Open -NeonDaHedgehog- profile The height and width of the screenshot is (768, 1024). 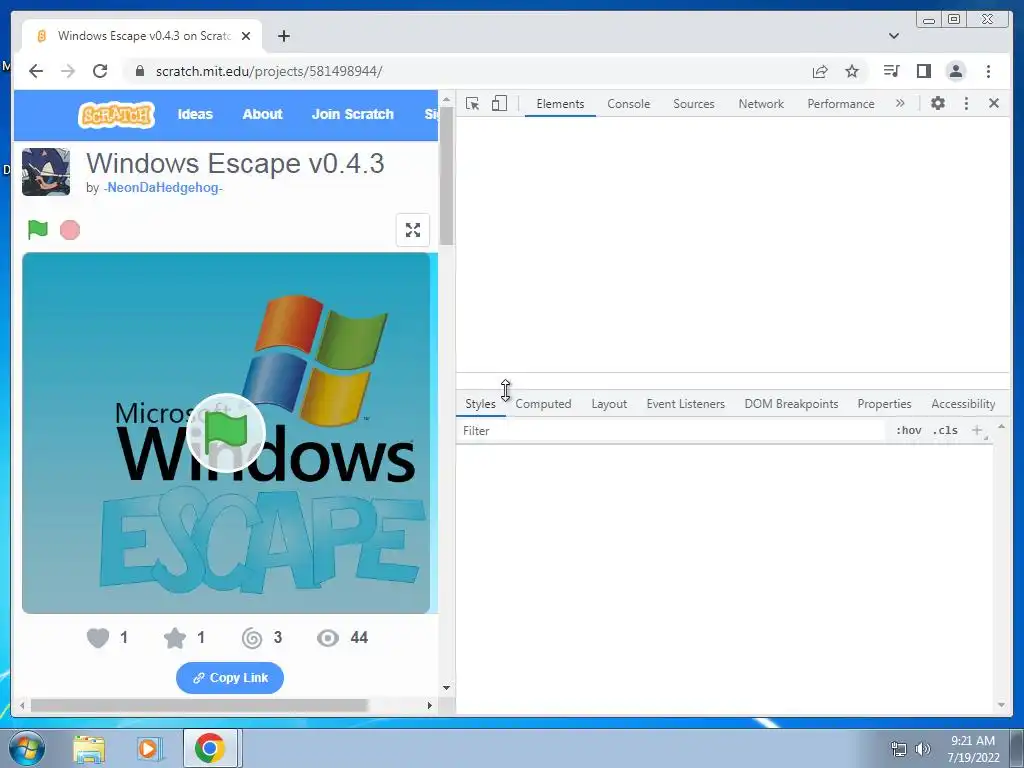point(163,188)
